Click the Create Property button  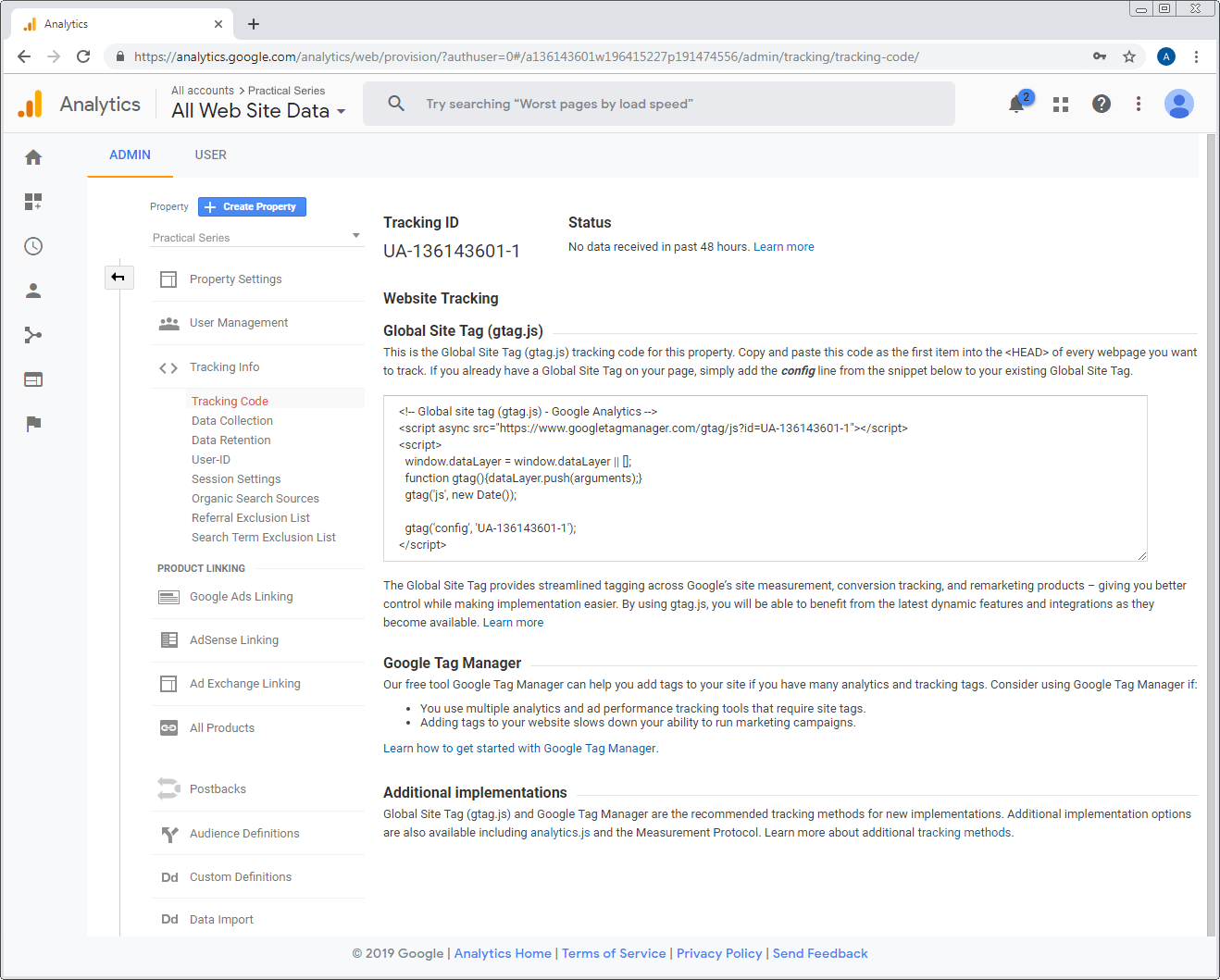coord(252,206)
